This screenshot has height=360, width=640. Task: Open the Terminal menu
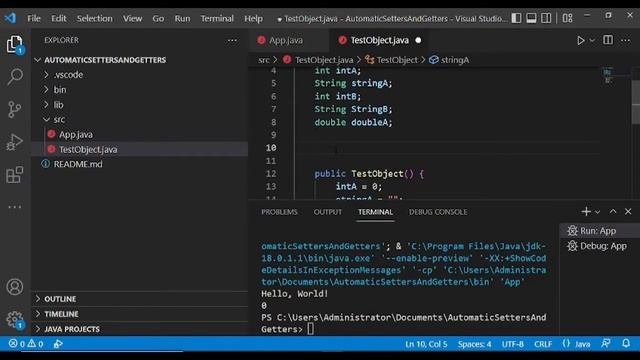click(217, 18)
